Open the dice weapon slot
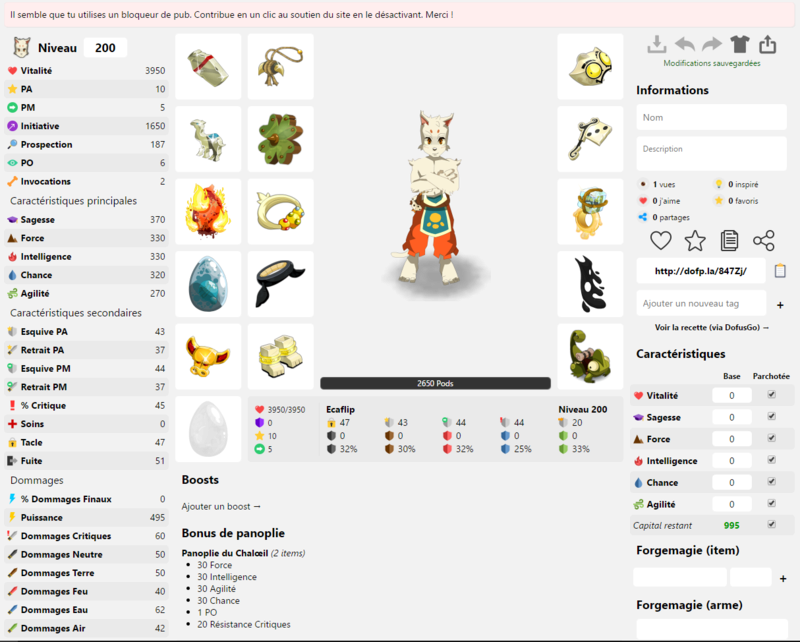 [590, 139]
